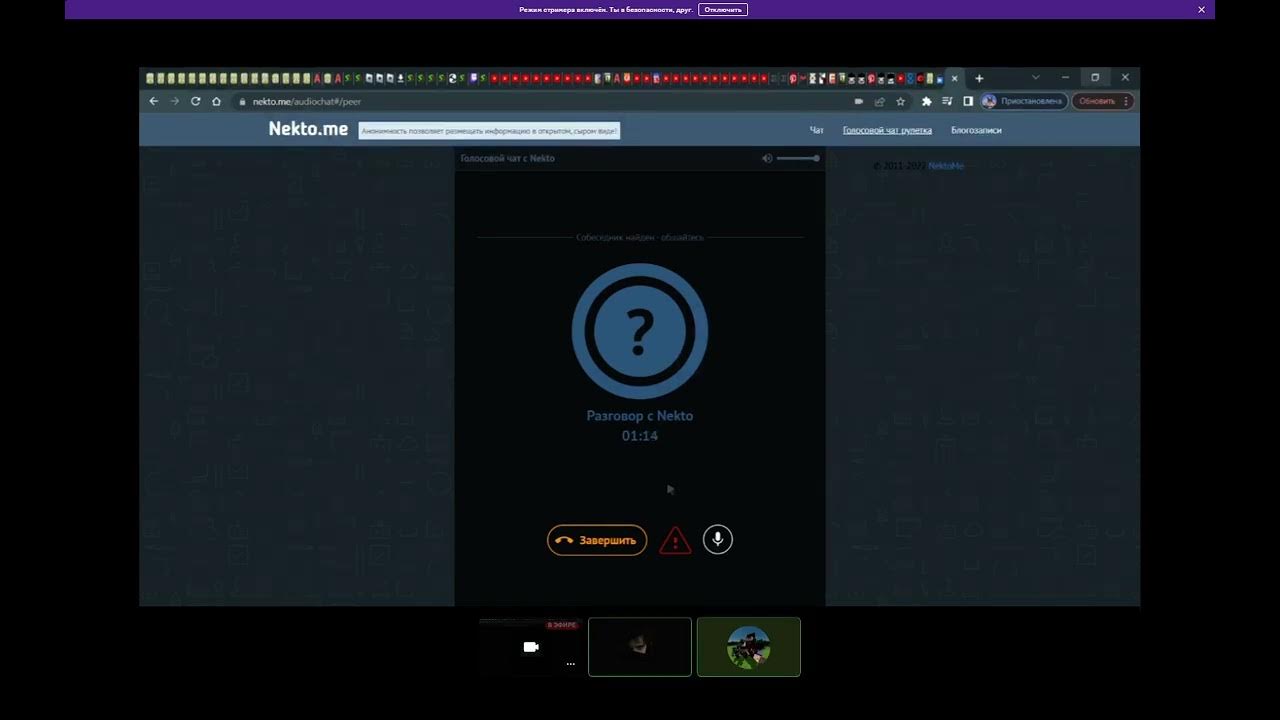The width and height of the screenshot is (1280, 720).
Task: Report the peer with the red warning triangle
Action: (x=675, y=541)
